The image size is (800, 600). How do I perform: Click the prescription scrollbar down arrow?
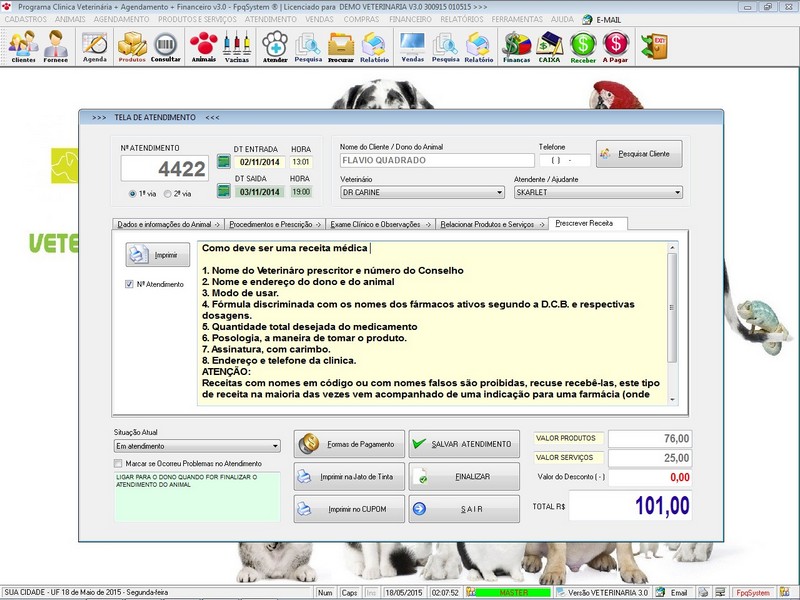(x=672, y=400)
